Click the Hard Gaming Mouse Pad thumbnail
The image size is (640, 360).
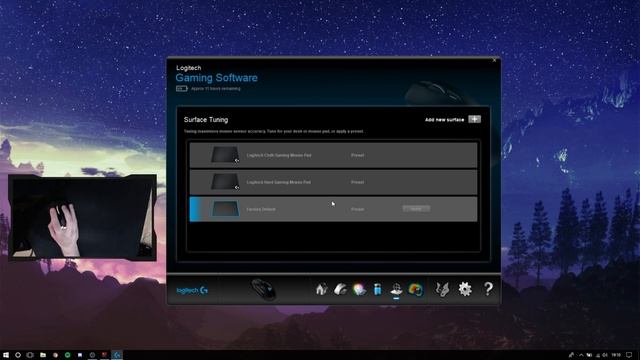point(224,182)
